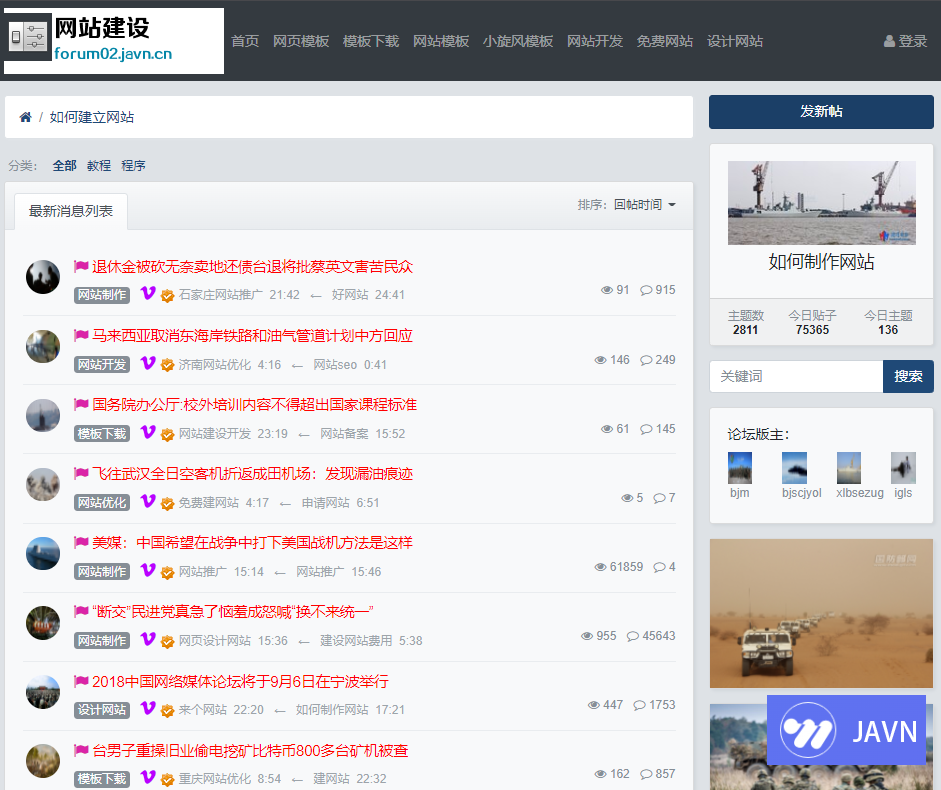Click moderator bjm avatar
This screenshot has width=941, height=790.
click(739, 468)
